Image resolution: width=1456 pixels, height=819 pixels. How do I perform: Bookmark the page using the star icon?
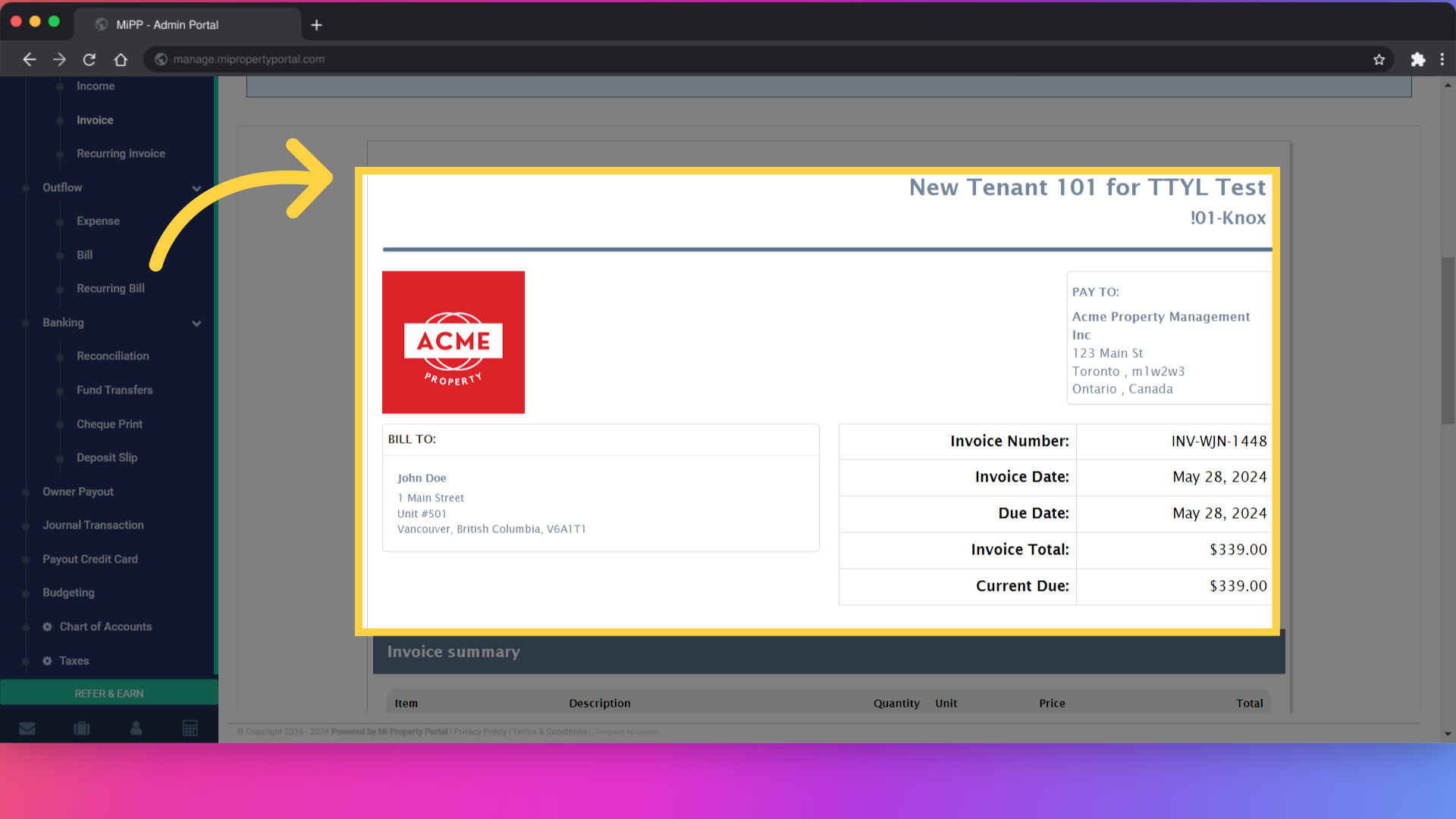click(1379, 59)
